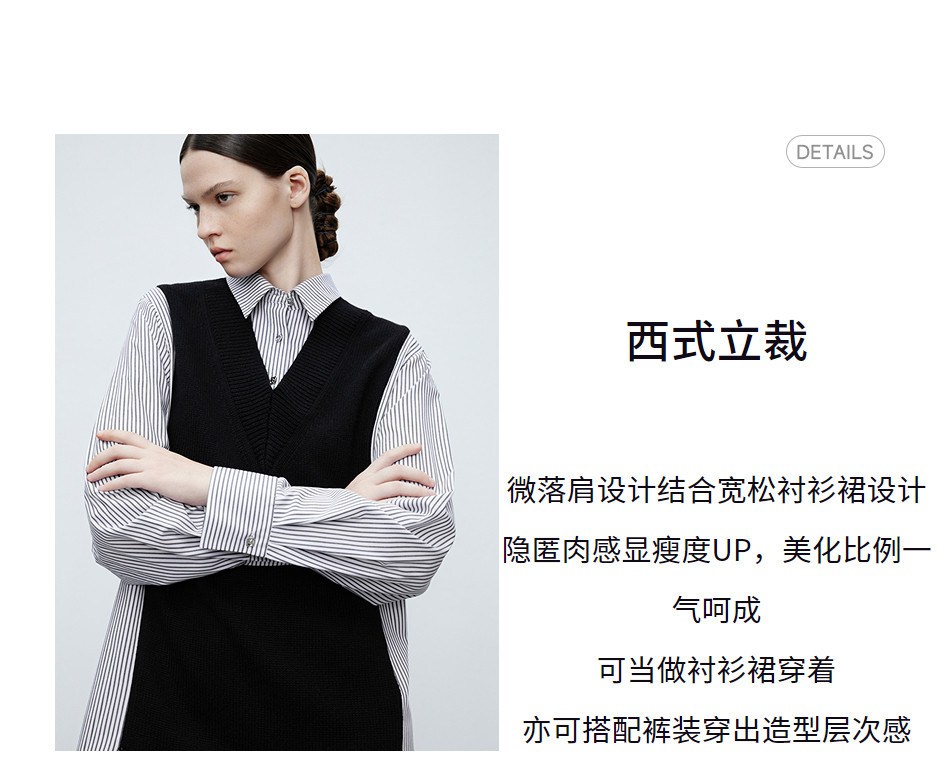Screen dimensions: 950x760
Task: Click the text 气呵成
Action: (x=716, y=610)
